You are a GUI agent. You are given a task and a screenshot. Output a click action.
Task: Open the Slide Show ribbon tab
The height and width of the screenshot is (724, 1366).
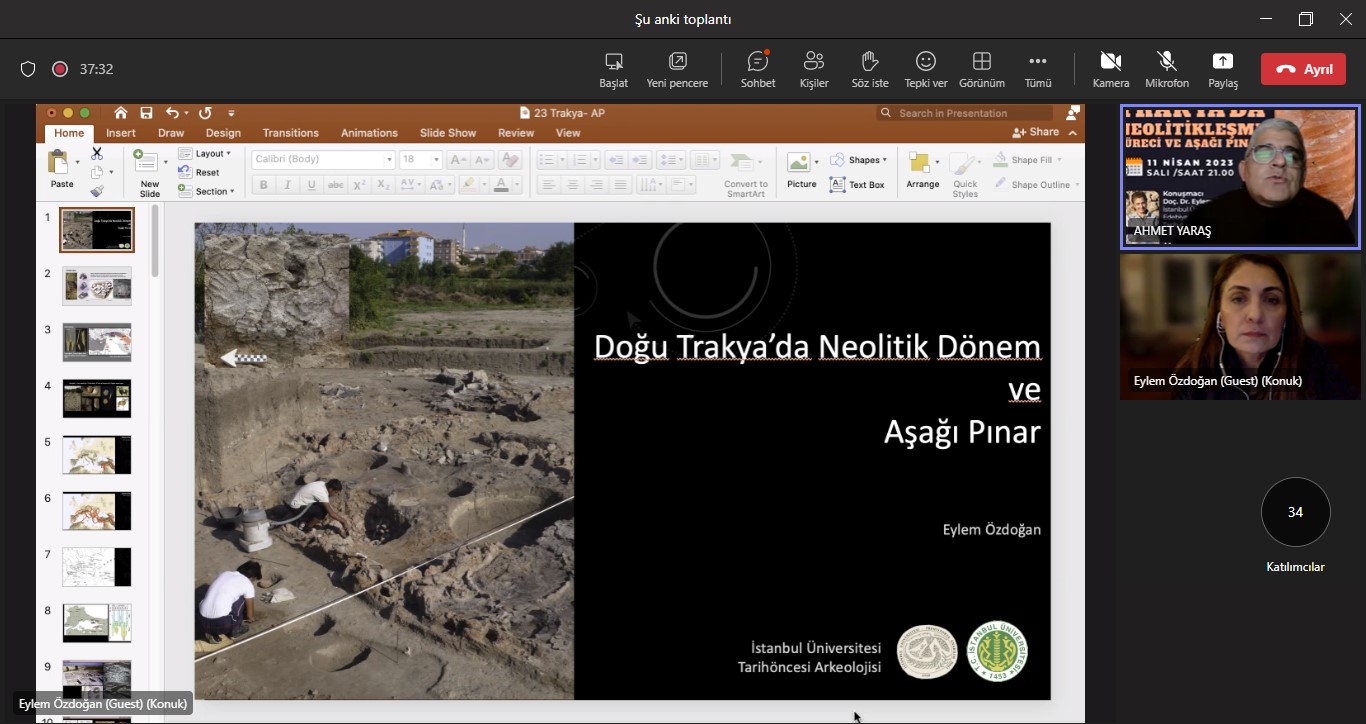pos(448,133)
